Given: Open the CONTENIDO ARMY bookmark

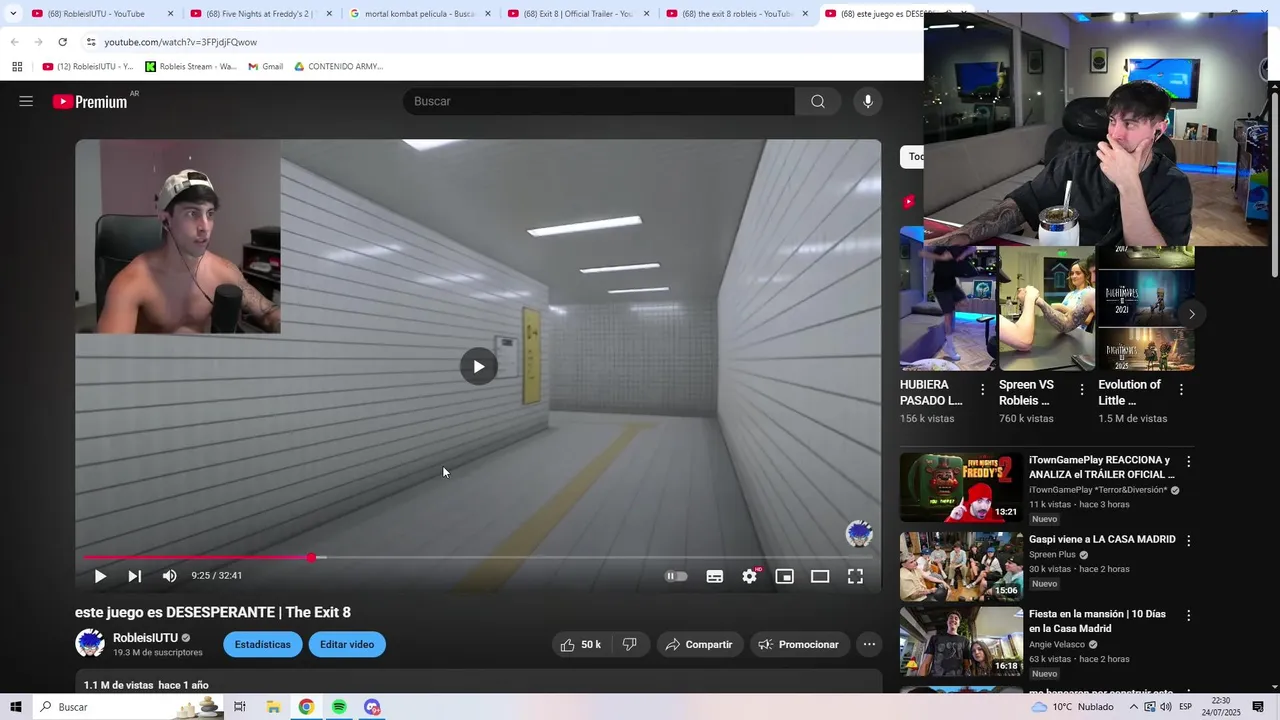Looking at the screenshot, I should 338,67.
